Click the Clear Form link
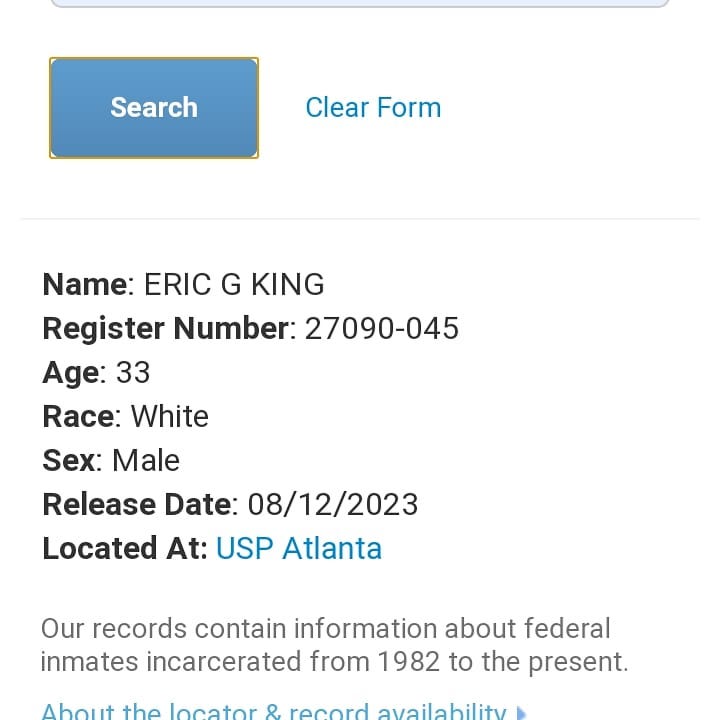The height and width of the screenshot is (720, 720). click(x=373, y=107)
